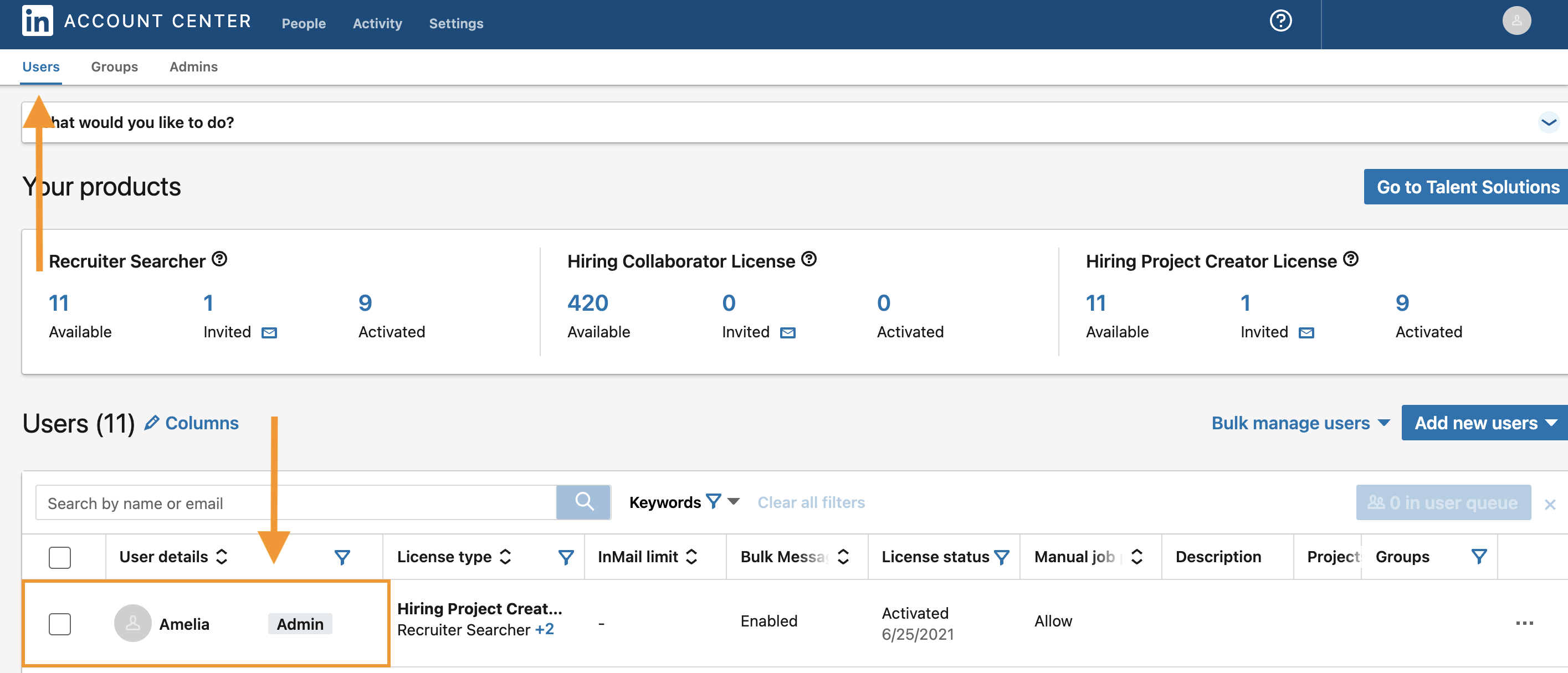
Task: Click the search magnifier button
Action: [x=583, y=502]
